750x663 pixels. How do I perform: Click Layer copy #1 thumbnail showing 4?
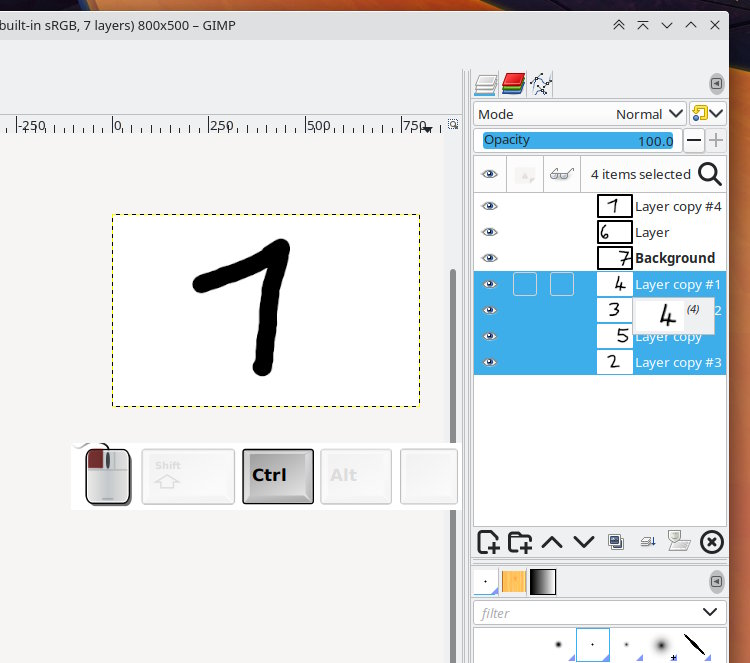click(615, 284)
